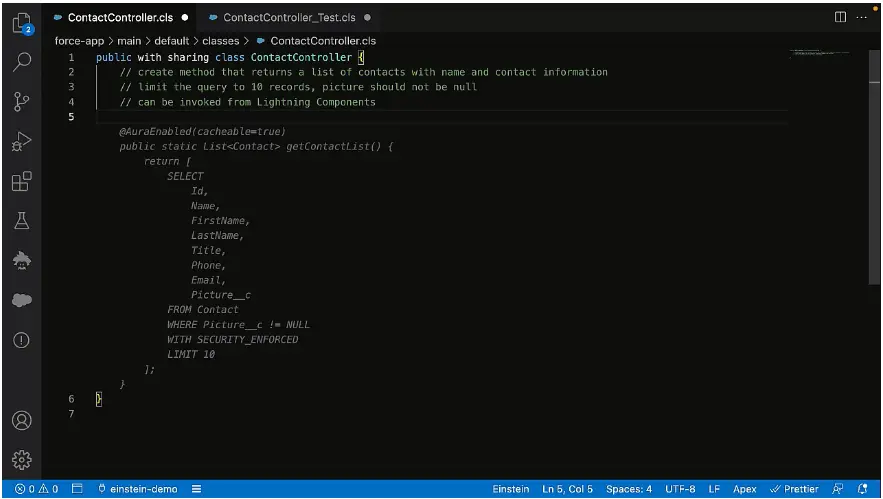The image size is (883, 499).
Task: Open the Accounts menu
Action: point(21,420)
